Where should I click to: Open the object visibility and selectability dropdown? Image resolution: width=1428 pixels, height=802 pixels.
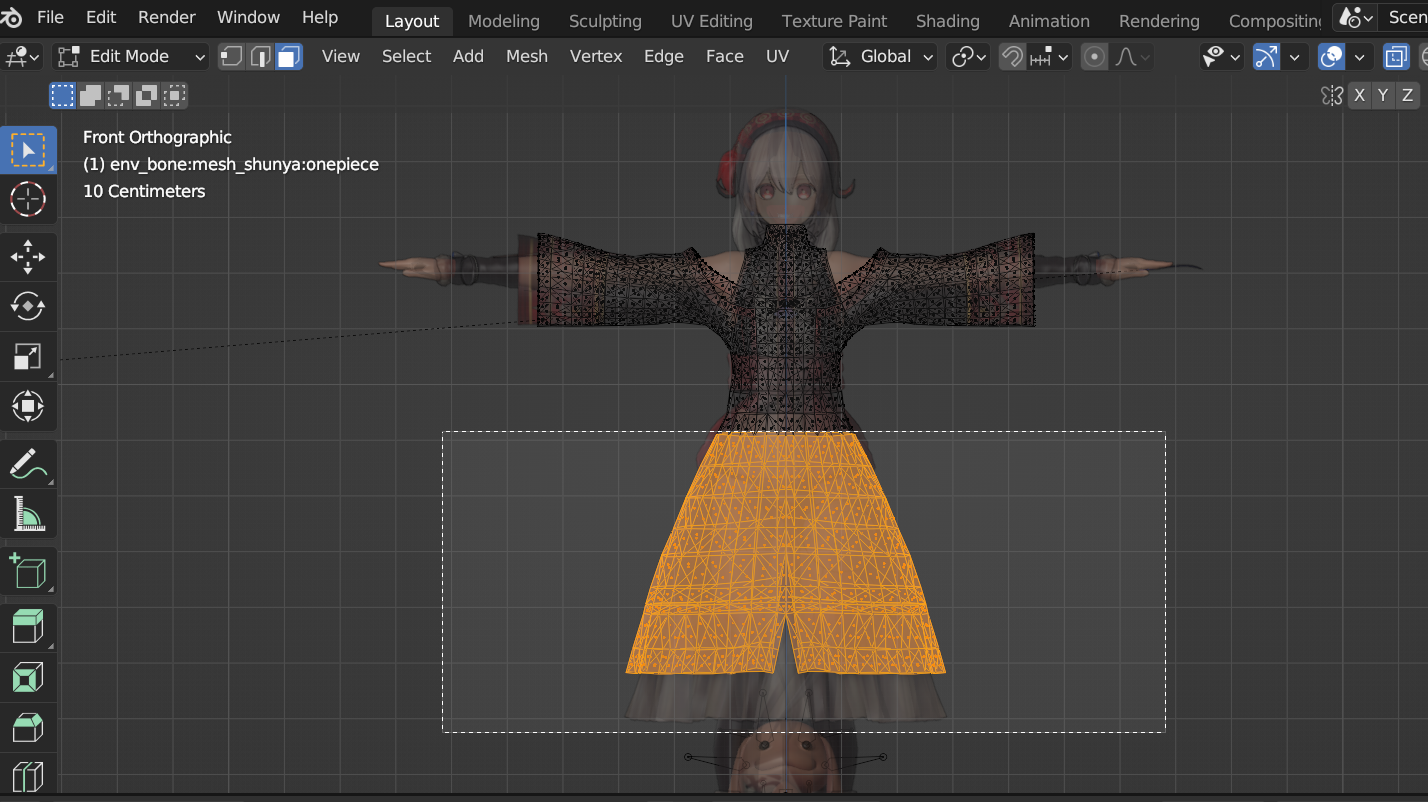coord(1221,57)
